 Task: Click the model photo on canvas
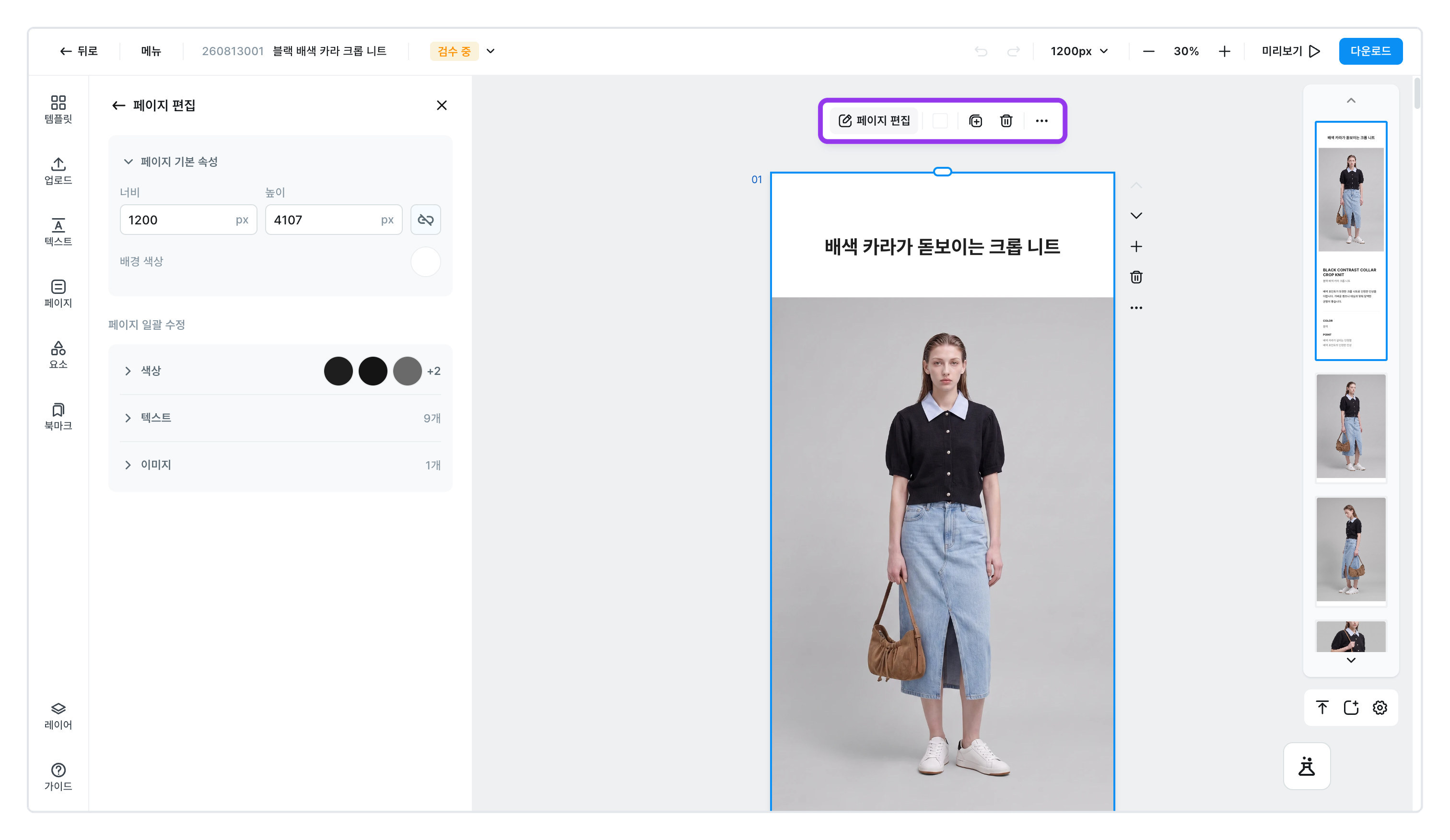(x=942, y=553)
